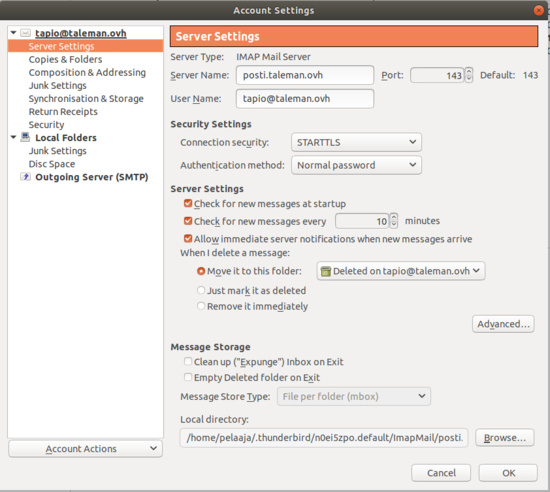
Task: Click the Local directory path field
Action: 324,438
